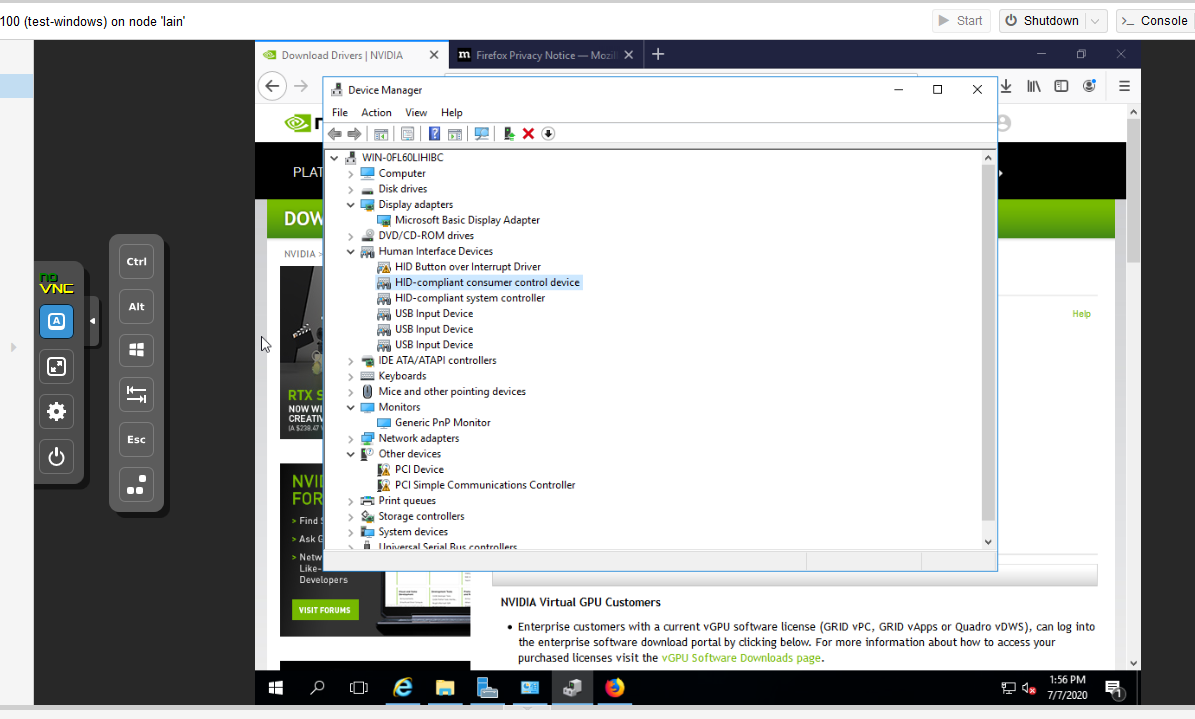Select Generic PnP Monitor
The image size is (1195, 719).
[443, 422]
